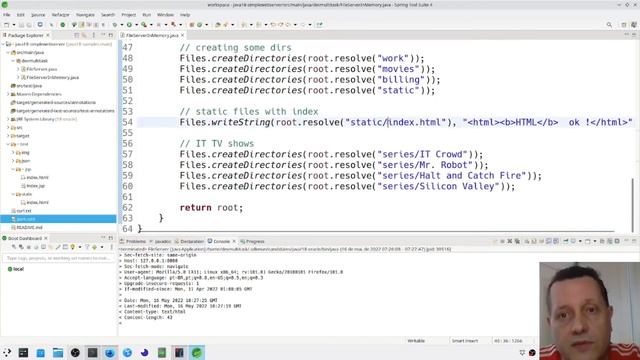Open the Refactor menu
640x360 pixels.
(x=60, y=15)
